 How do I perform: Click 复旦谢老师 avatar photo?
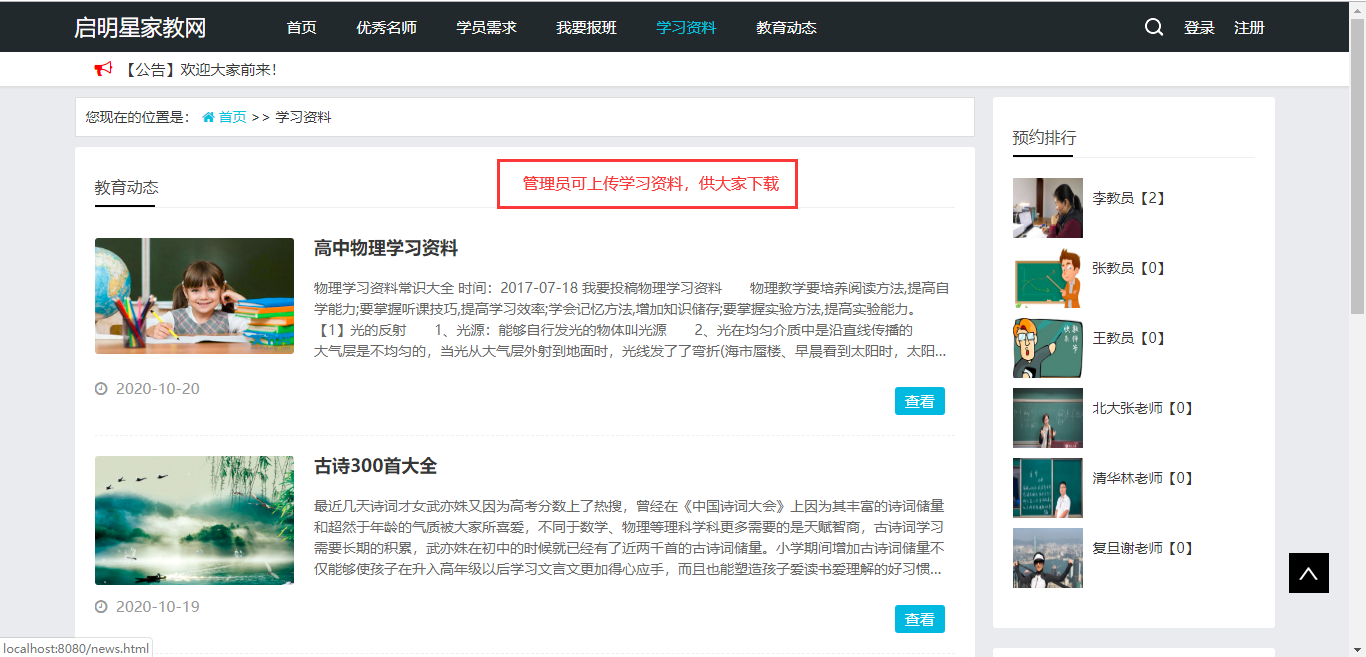tap(1048, 558)
